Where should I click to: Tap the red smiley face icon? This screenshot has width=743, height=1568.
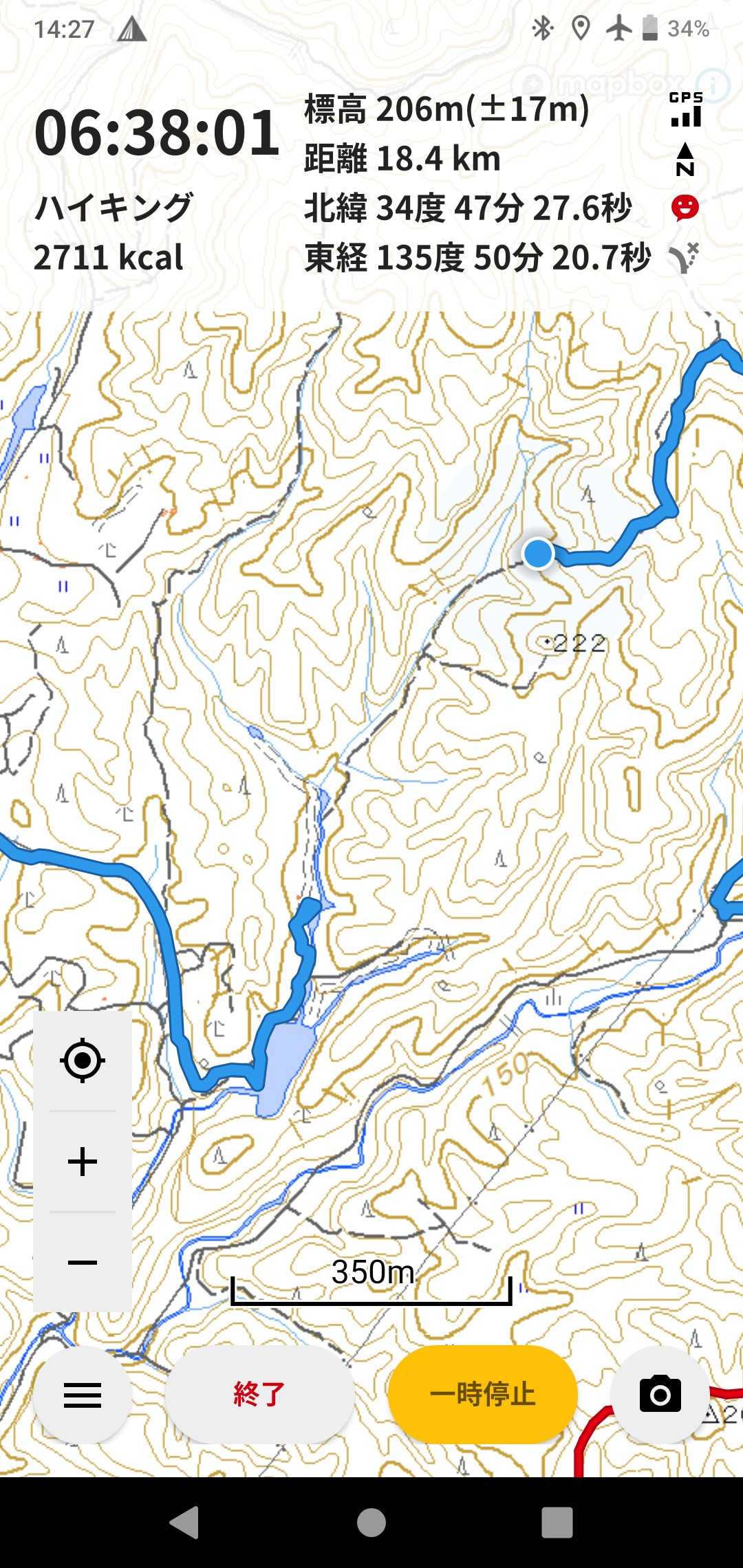(x=685, y=208)
